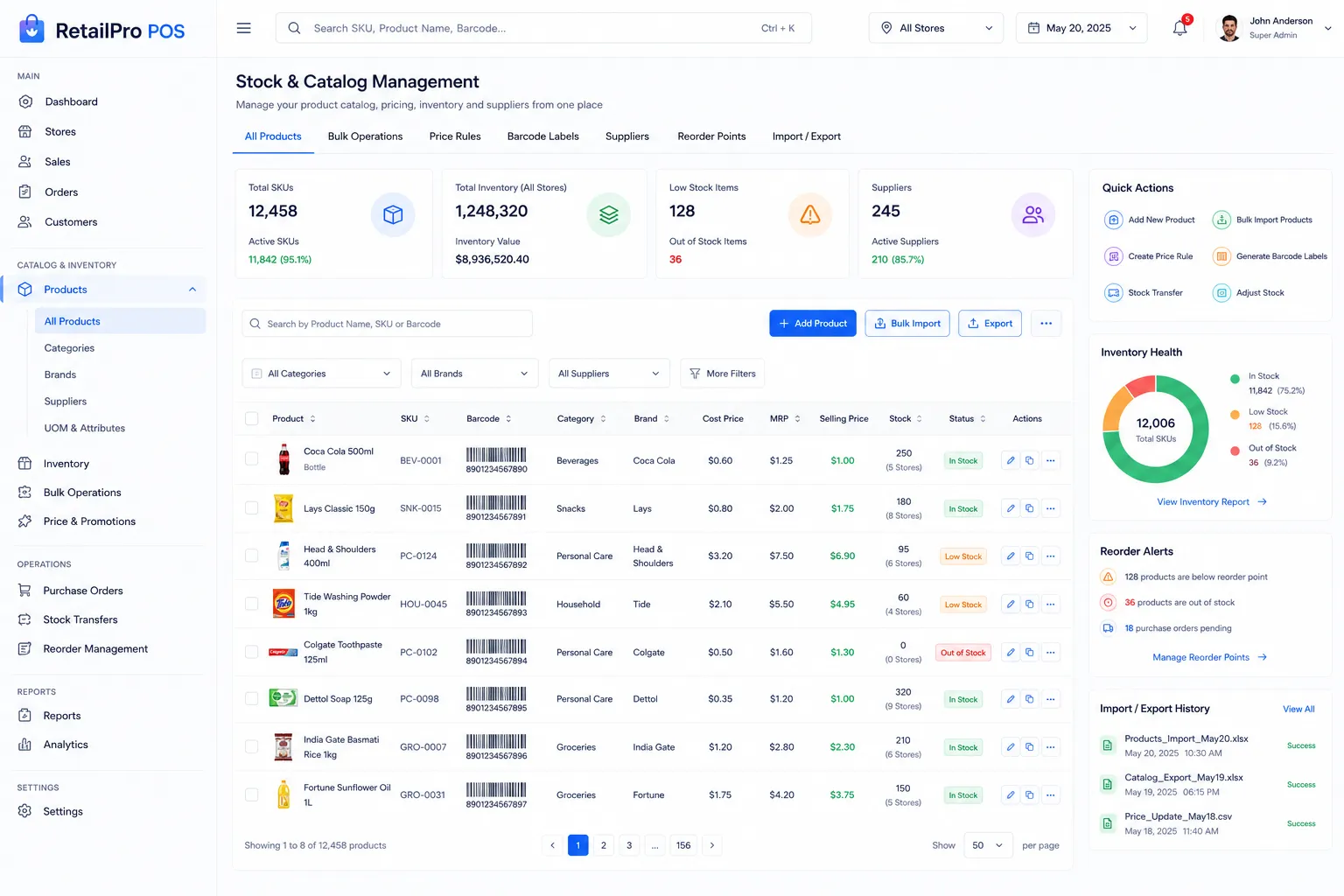Click the green In Stock legend dot
The image size is (1344, 896).
1235,379
